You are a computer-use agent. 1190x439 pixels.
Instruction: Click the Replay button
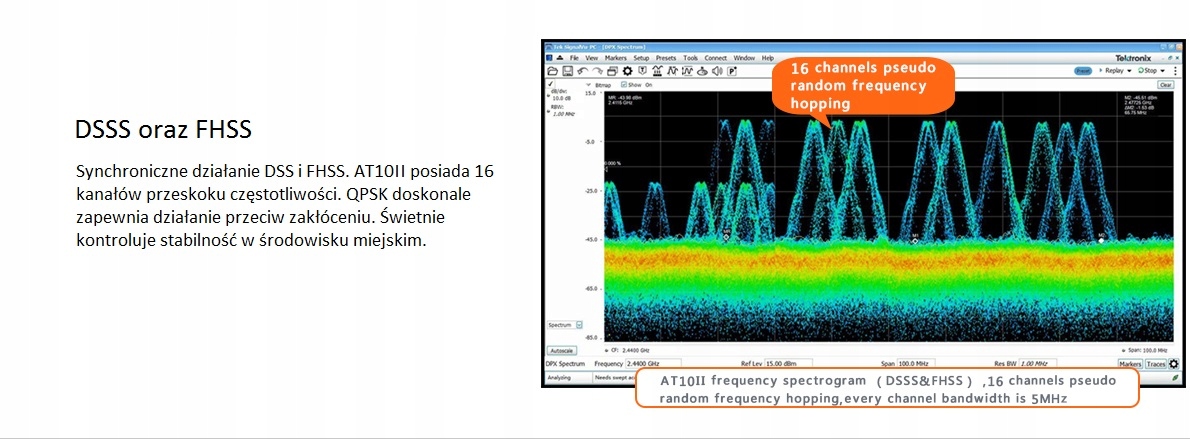(1113, 71)
